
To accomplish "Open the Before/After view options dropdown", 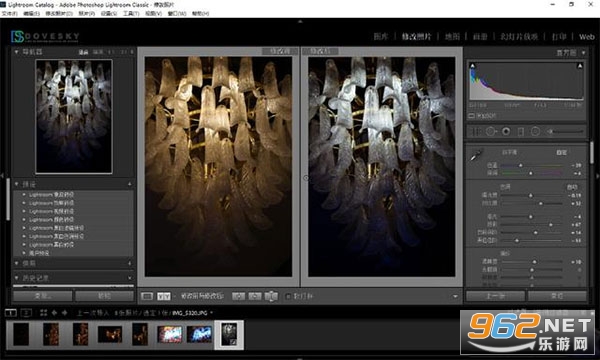I will [174, 296].
